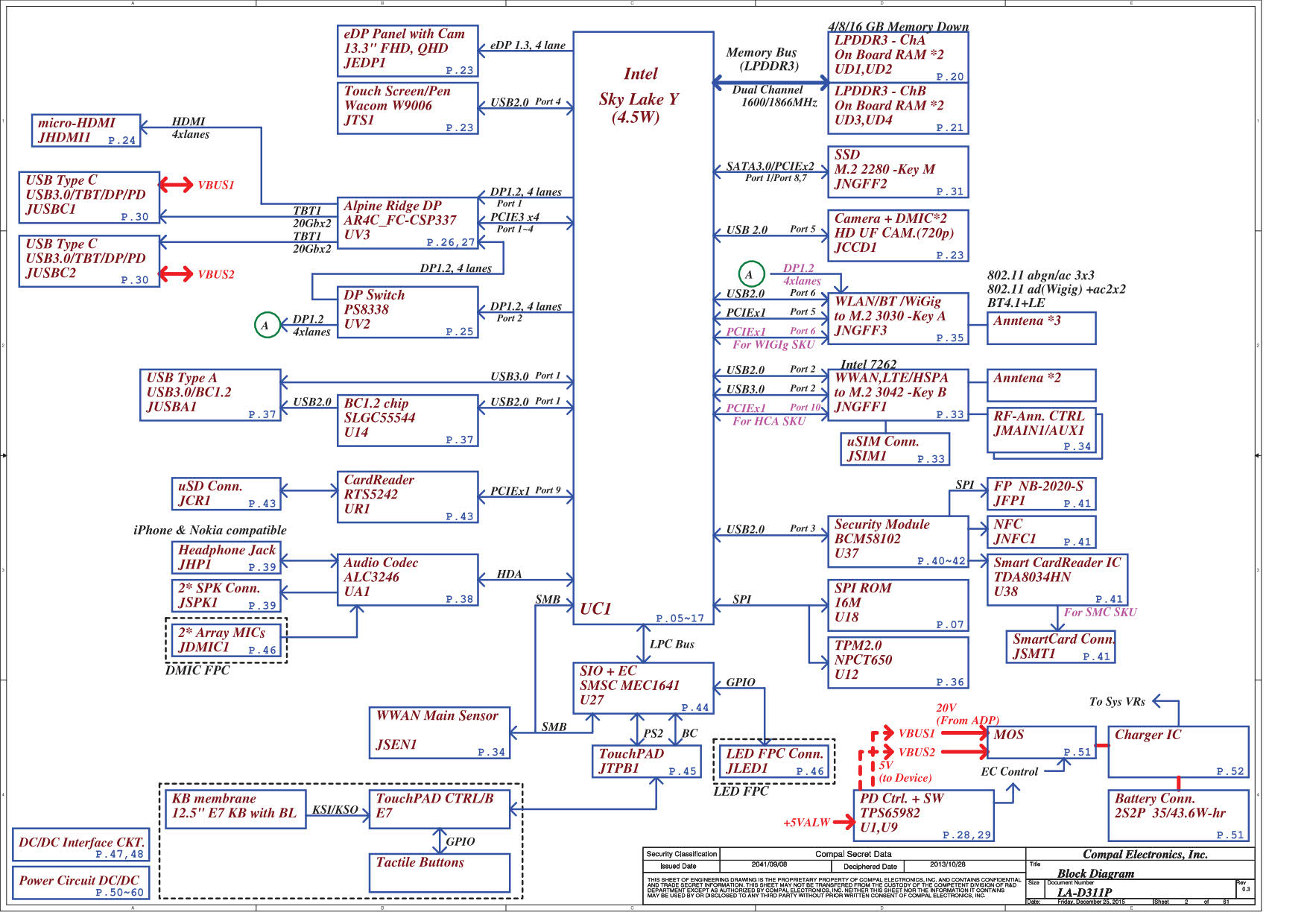Click the WWAN Main Sensor JSEN1 block

point(440,733)
